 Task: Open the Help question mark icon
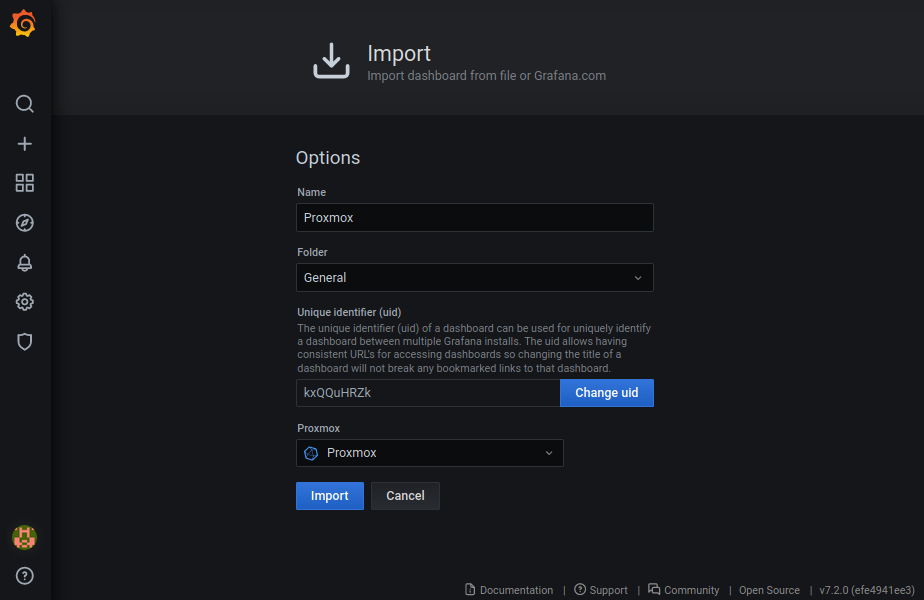pyautogui.click(x=24, y=576)
